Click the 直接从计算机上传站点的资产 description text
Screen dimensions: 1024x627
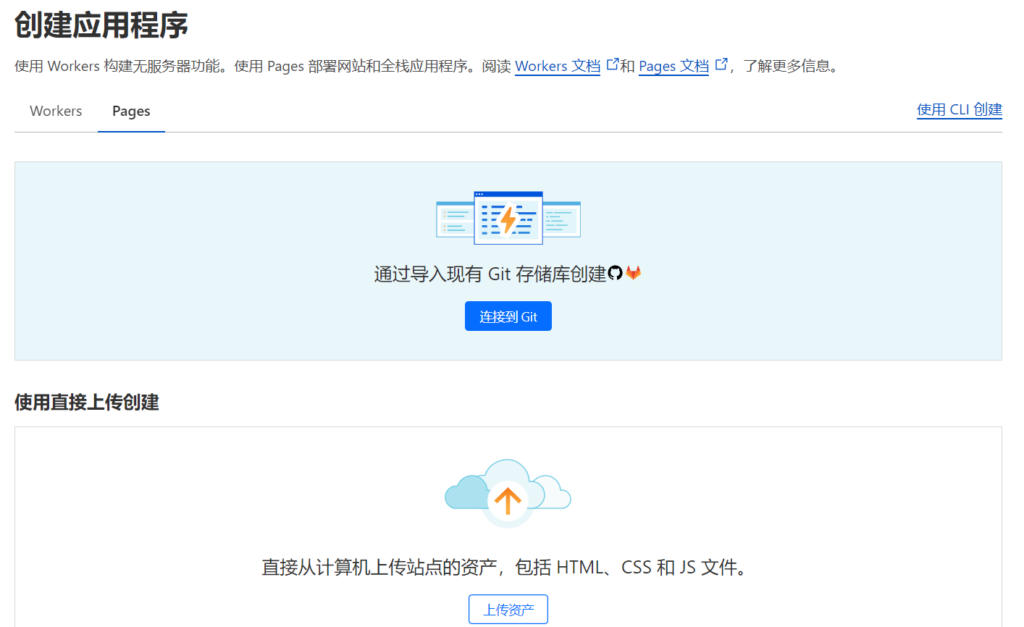click(507, 568)
